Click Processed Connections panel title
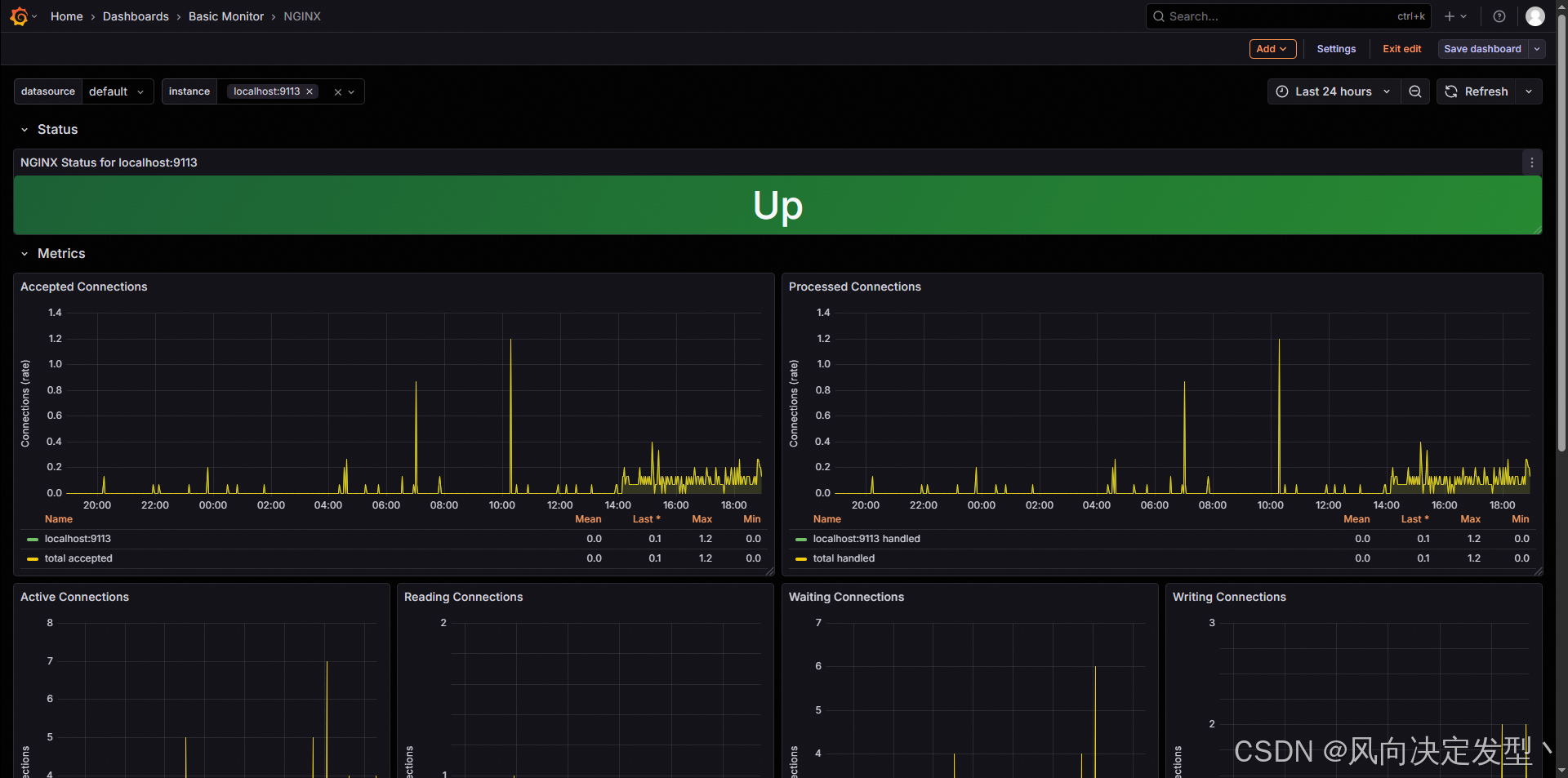Viewport: 1568px width, 778px height. (855, 287)
